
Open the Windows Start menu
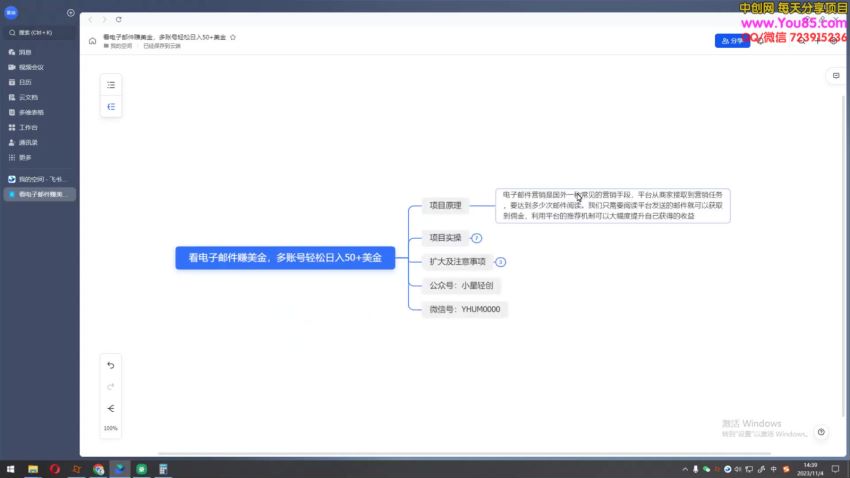point(10,469)
